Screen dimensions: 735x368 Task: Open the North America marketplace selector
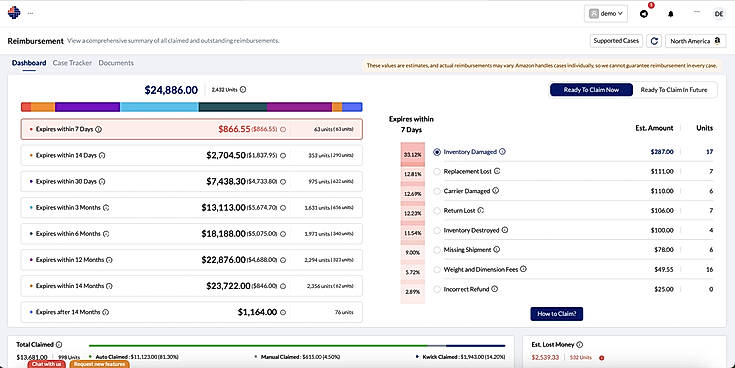click(695, 41)
